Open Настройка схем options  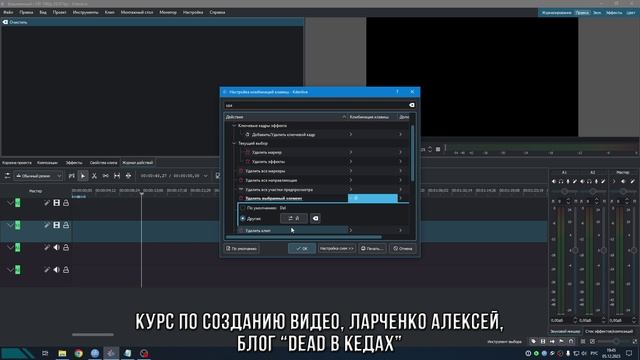[x=337, y=249]
